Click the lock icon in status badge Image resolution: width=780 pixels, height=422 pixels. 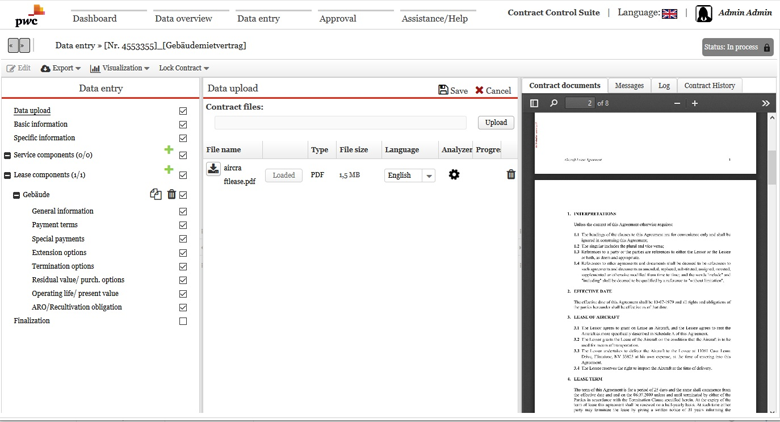click(x=767, y=48)
